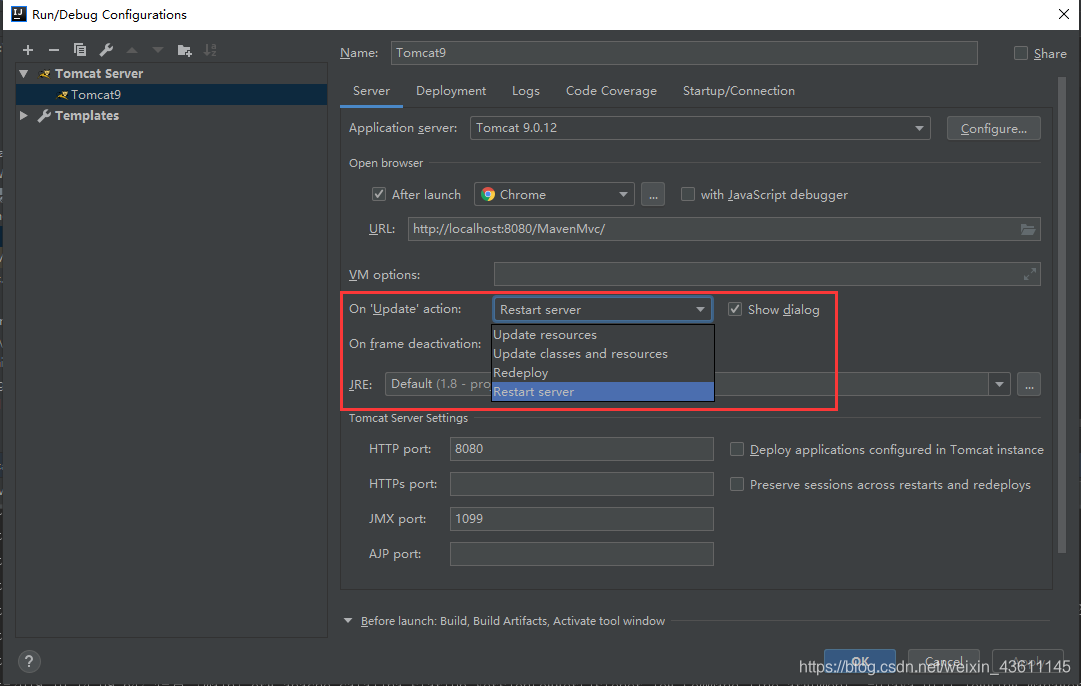Collapse the Tomcat Server tree node
Screen dimensions: 1081x686
24,73
